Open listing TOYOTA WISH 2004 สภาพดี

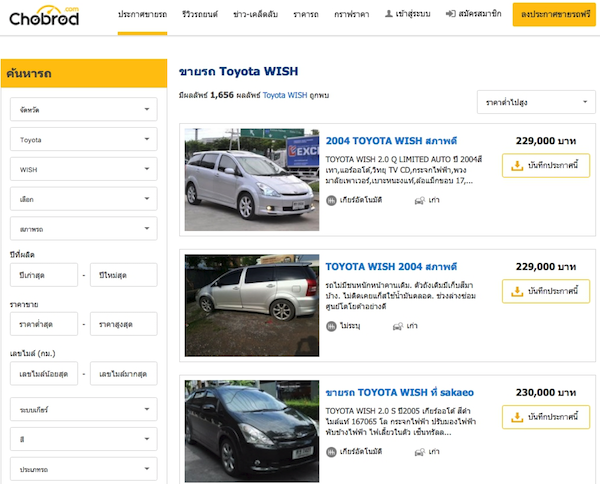coord(391,267)
